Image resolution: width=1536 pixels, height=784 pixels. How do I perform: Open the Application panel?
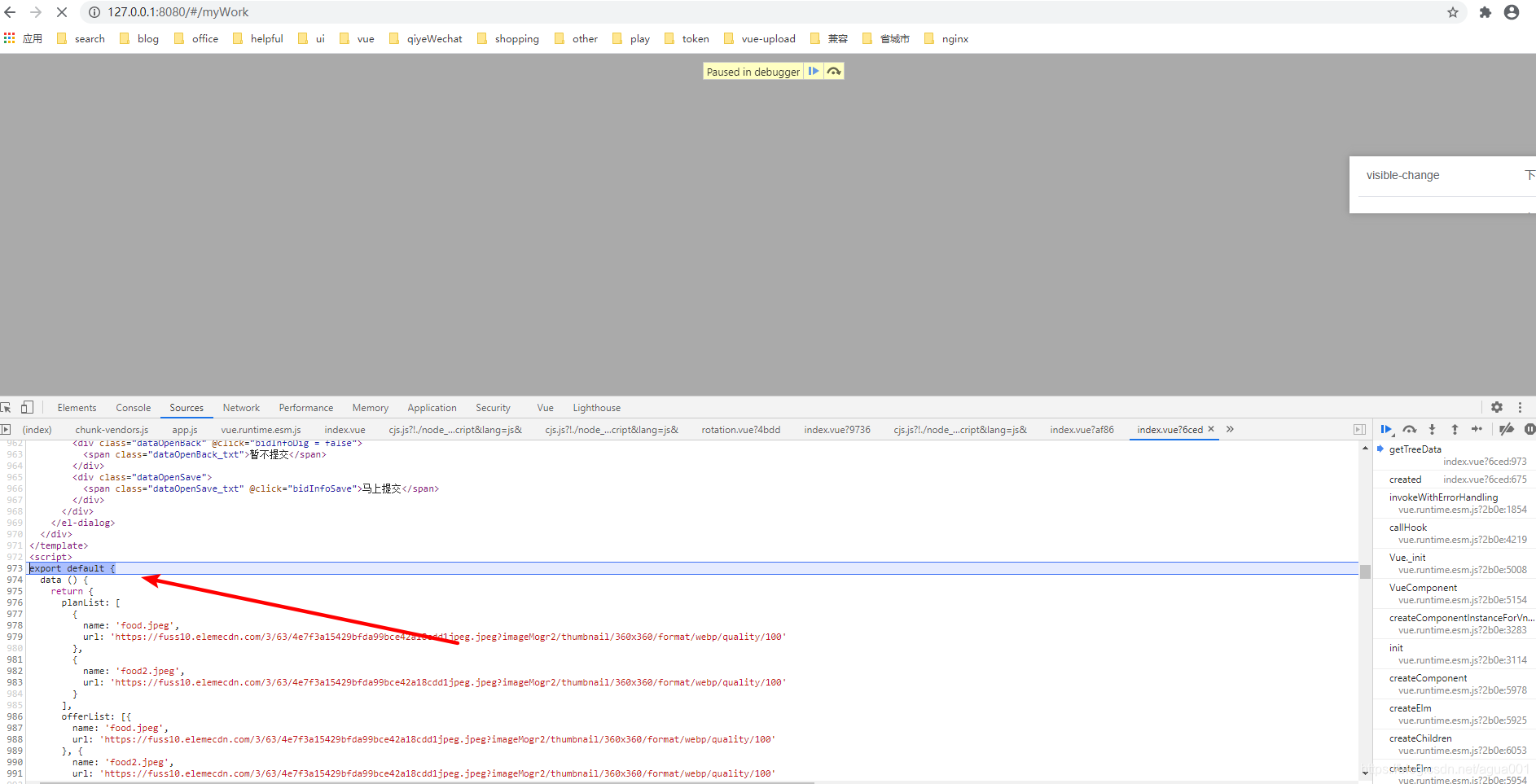pyautogui.click(x=432, y=408)
